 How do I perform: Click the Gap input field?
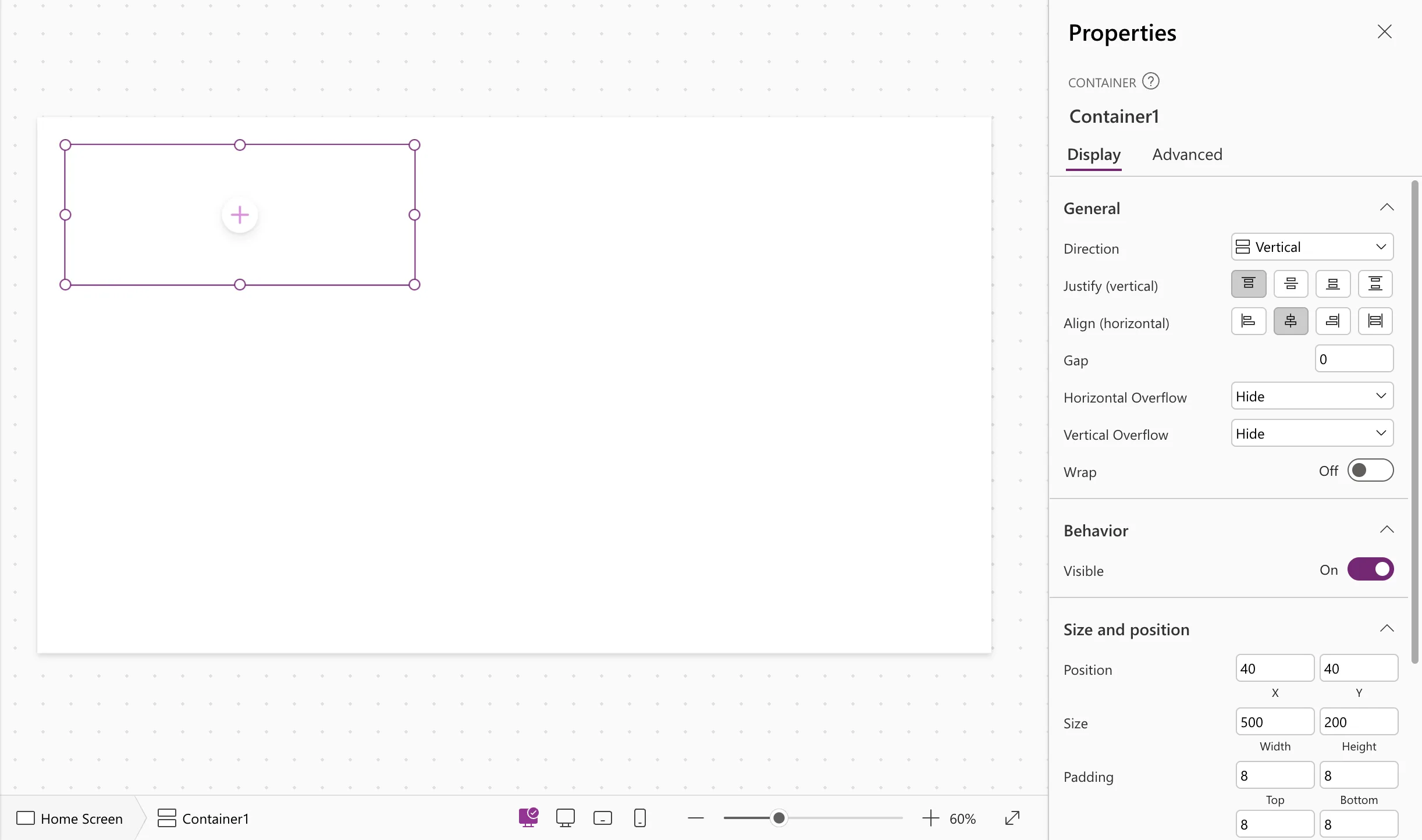(x=1355, y=359)
